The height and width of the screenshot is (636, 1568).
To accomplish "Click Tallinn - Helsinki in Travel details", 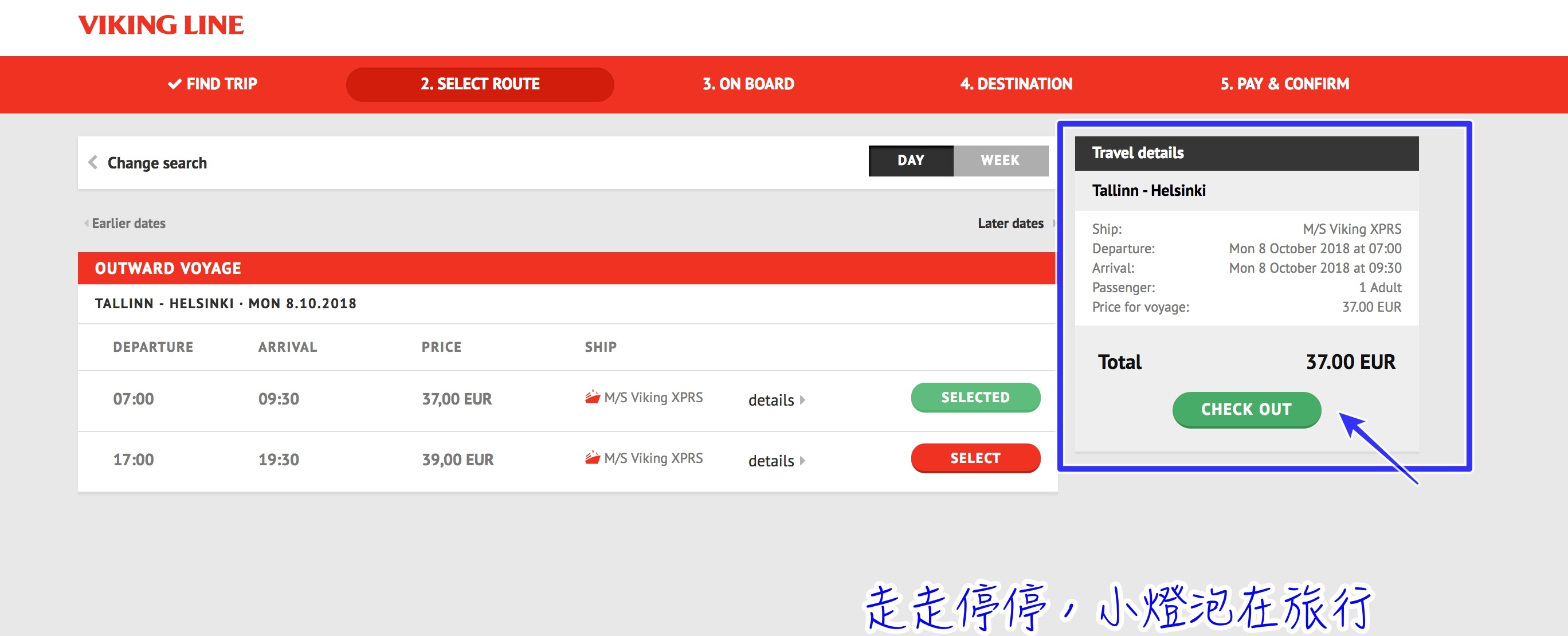I will click(1148, 190).
